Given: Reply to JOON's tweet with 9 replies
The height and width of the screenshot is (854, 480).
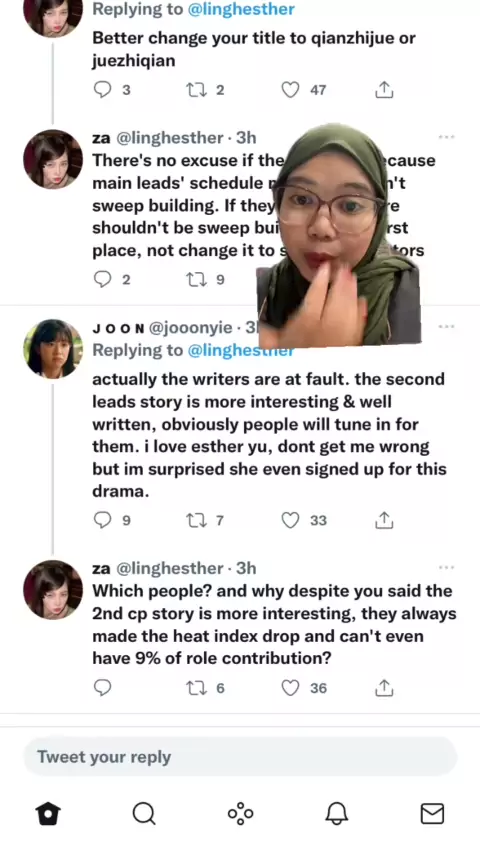Looking at the screenshot, I should pyautogui.click(x=102, y=520).
